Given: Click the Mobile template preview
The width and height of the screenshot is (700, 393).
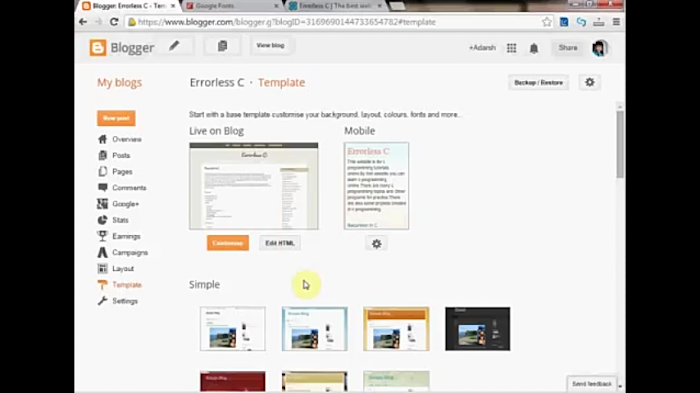Looking at the screenshot, I should pyautogui.click(x=376, y=186).
